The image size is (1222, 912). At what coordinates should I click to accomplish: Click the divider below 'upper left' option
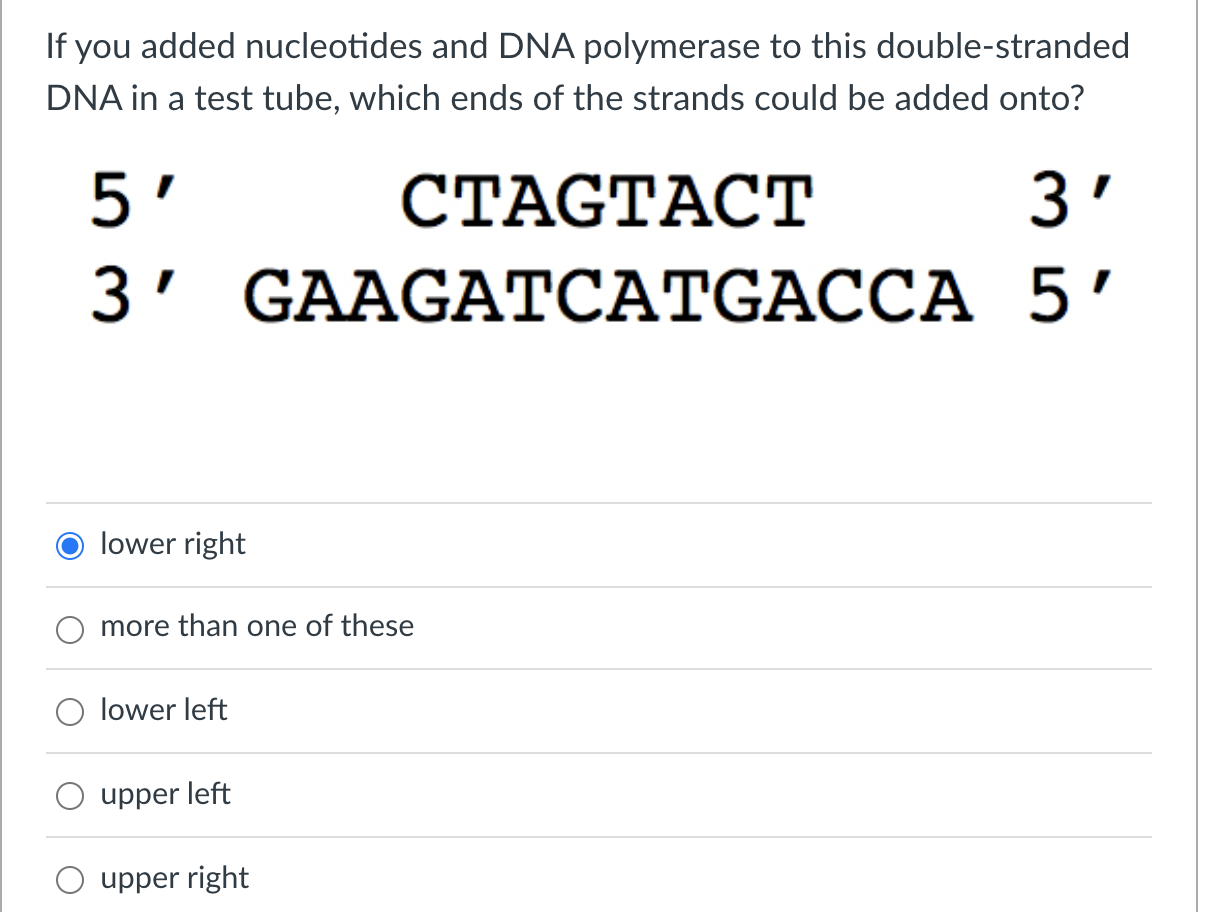[598, 837]
